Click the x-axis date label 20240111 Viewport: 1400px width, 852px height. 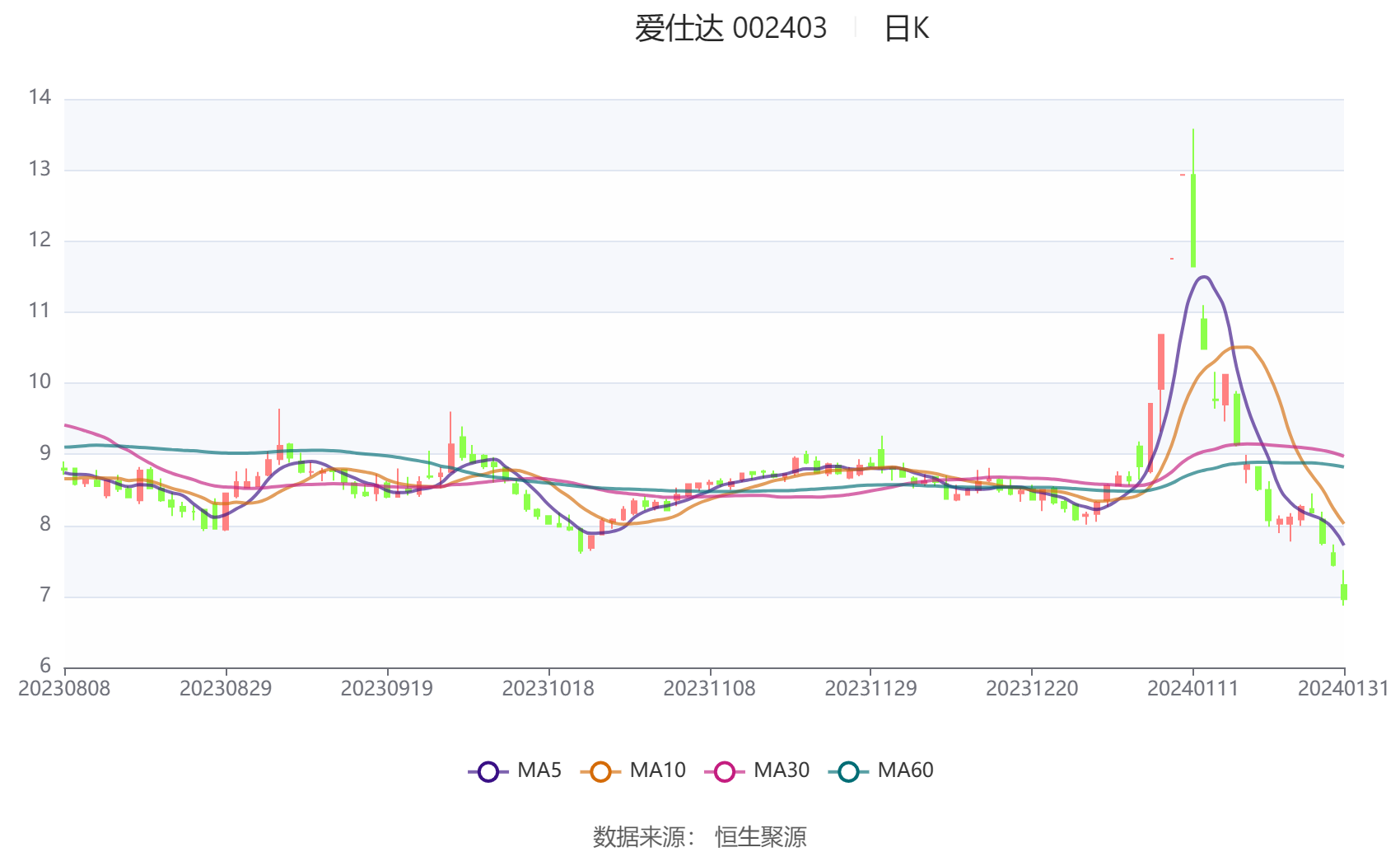(x=1193, y=689)
